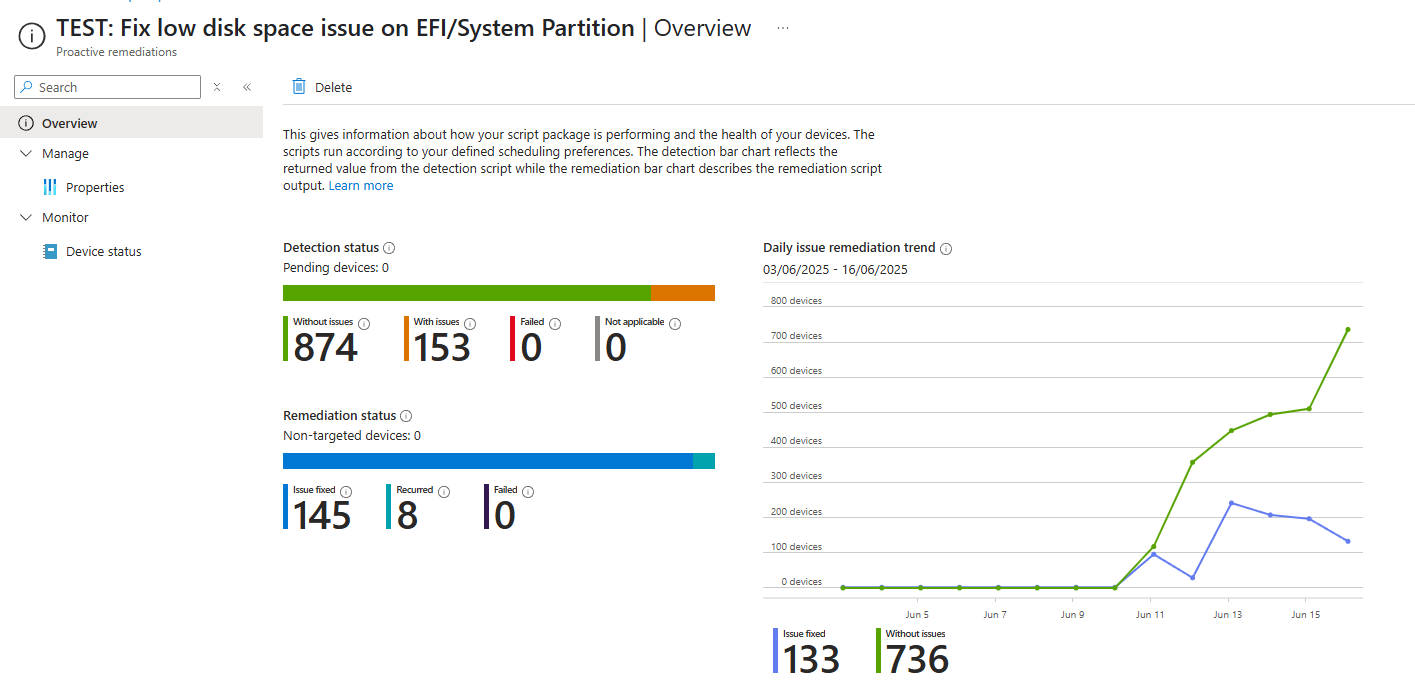The height and width of the screenshot is (687, 1415).
Task: Click the 874 Without issues count
Action: click(x=325, y=348)
